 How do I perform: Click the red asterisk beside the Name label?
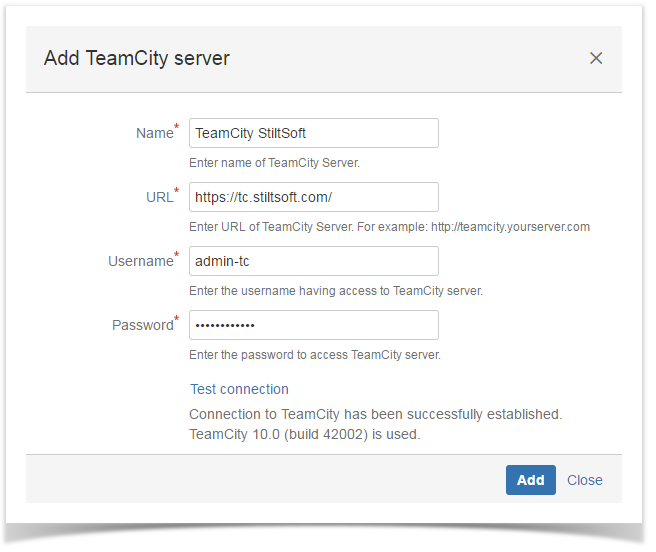(x=177, y=128)
